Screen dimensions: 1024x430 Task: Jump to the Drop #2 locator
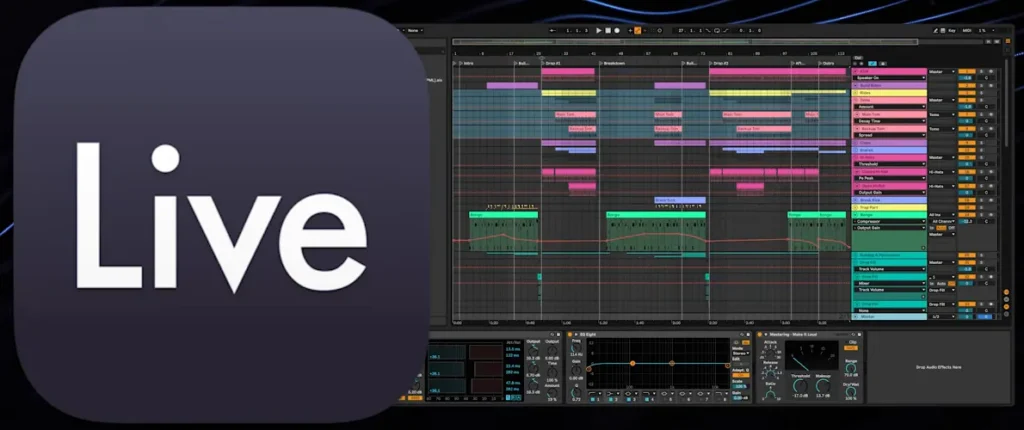click(x=720, y=63)
